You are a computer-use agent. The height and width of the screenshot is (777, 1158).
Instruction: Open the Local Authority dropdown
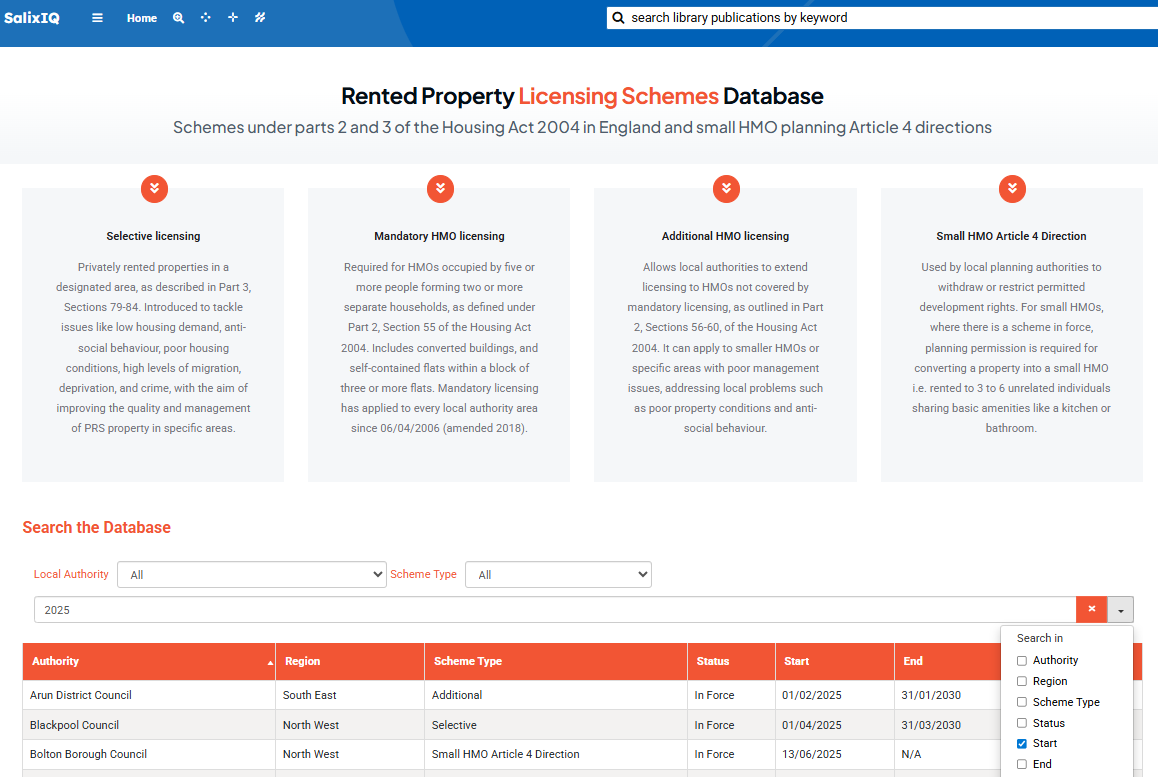pos(252,575)
